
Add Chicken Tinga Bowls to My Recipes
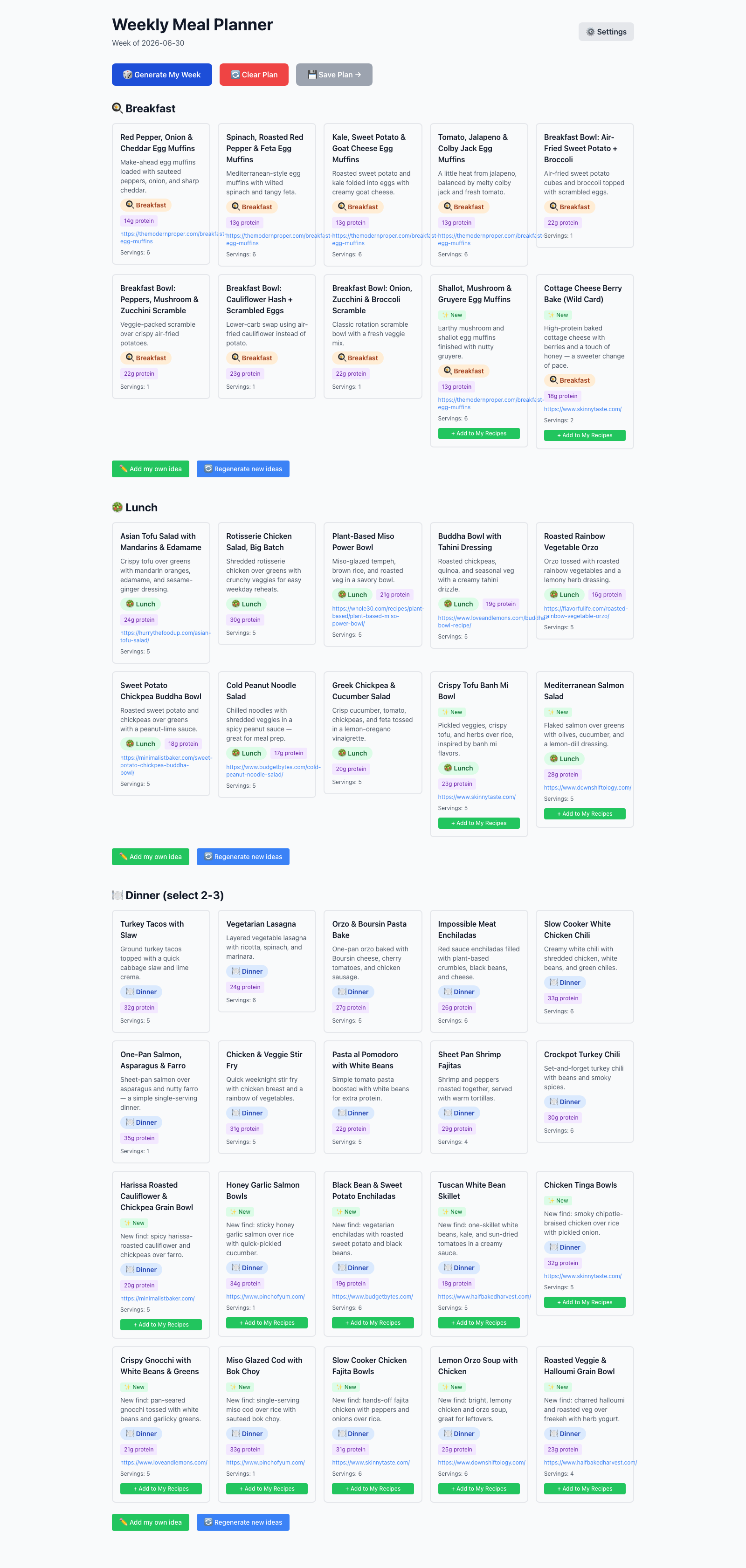[585, 1303]
